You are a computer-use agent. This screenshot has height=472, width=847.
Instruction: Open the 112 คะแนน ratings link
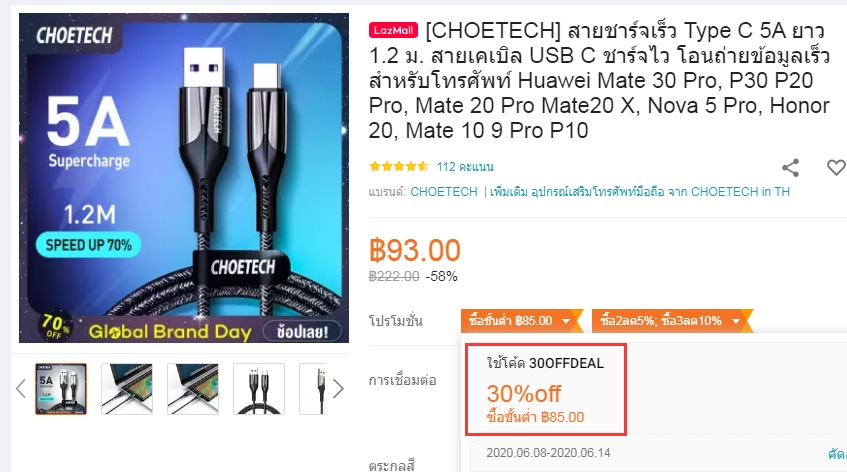pyautogui.click(x=465, y=167)
